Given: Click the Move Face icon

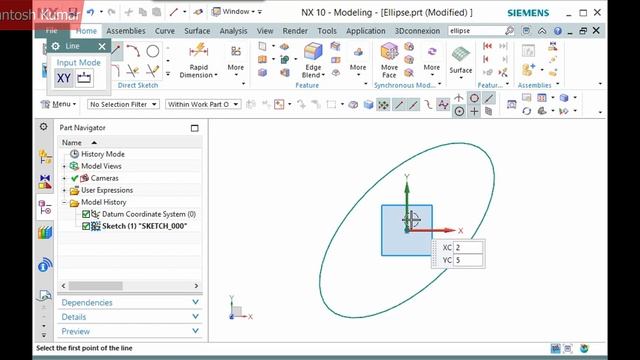Looking at the screenshot, I should [389, 52].
